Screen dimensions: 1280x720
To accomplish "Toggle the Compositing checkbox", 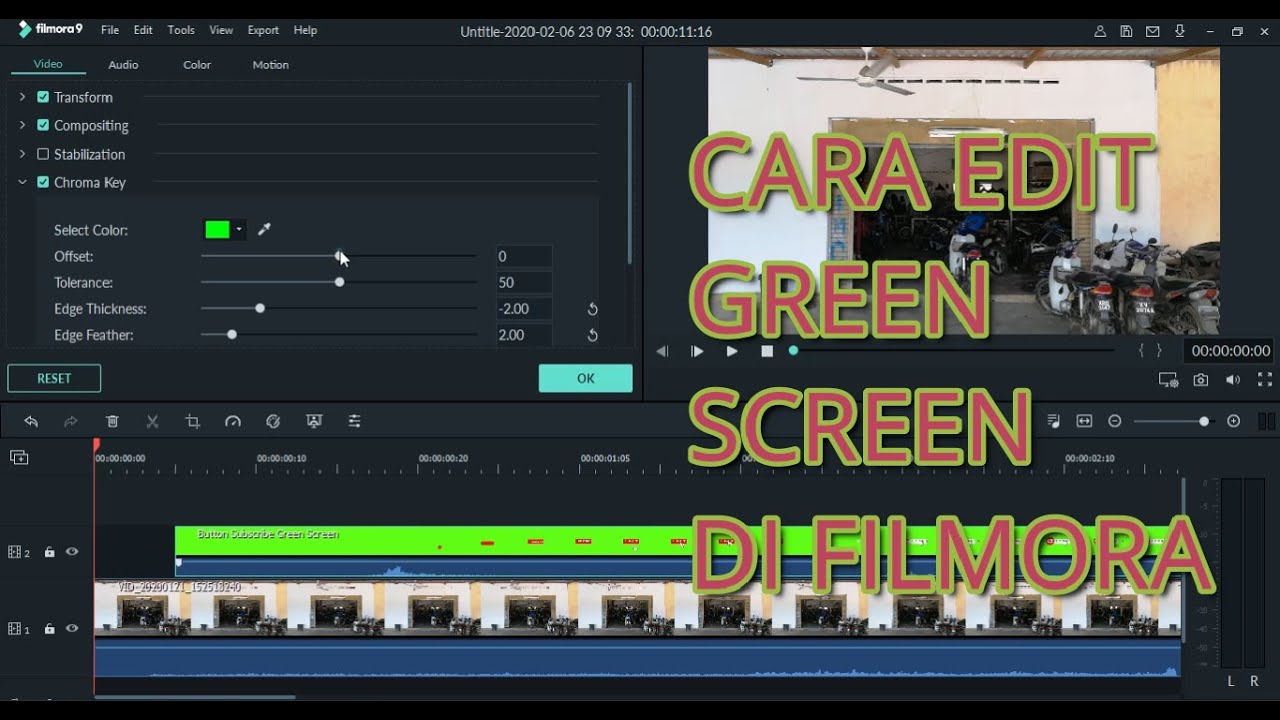I will [43, 125].
